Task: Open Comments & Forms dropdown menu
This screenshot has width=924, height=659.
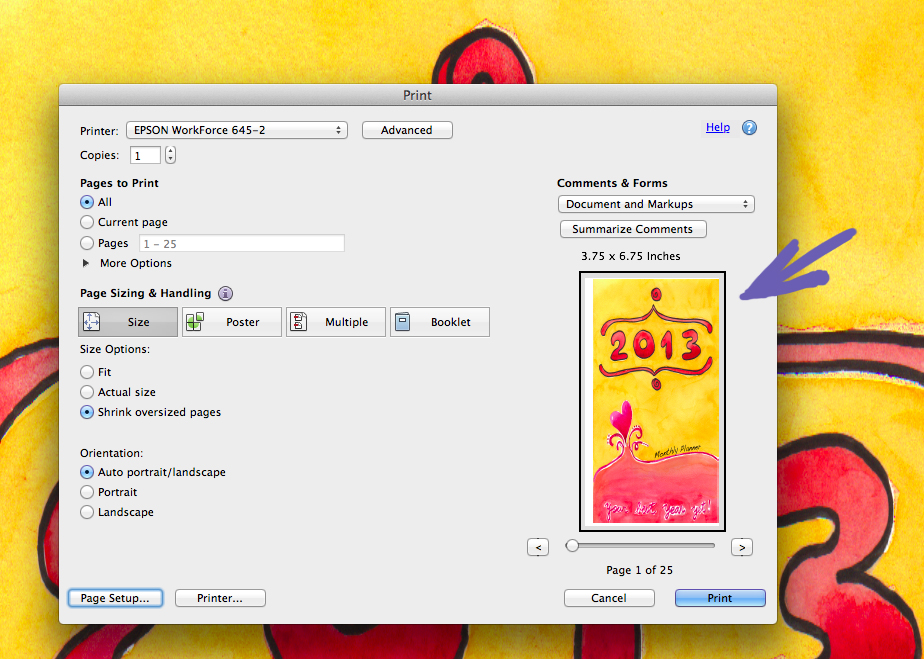Action: tap(656, 204)
